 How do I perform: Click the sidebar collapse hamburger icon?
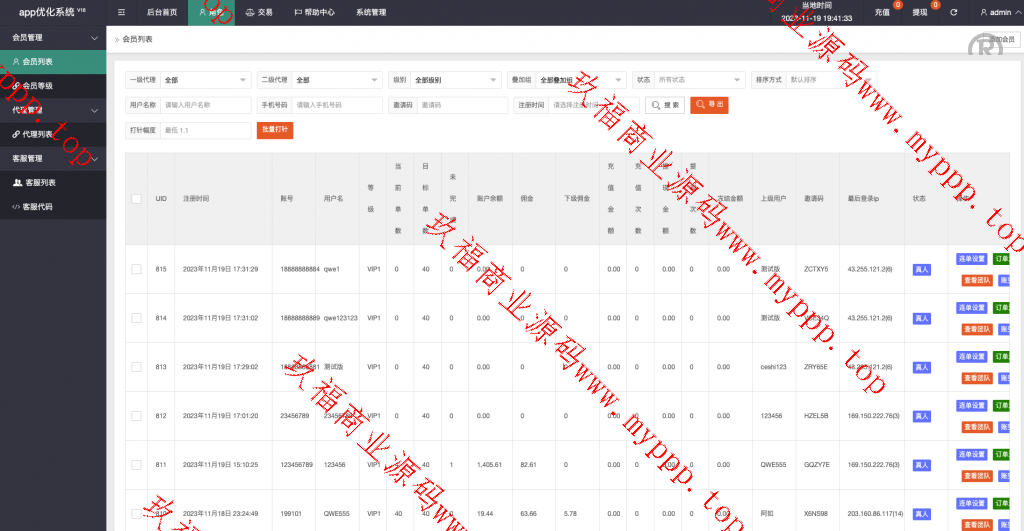pos(121,13)
